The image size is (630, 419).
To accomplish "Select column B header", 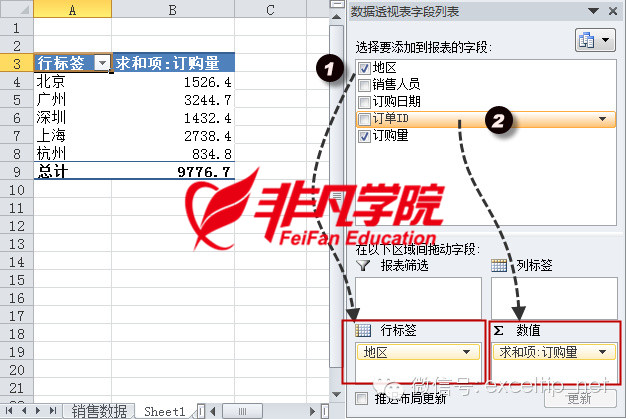I will point(173,9).
